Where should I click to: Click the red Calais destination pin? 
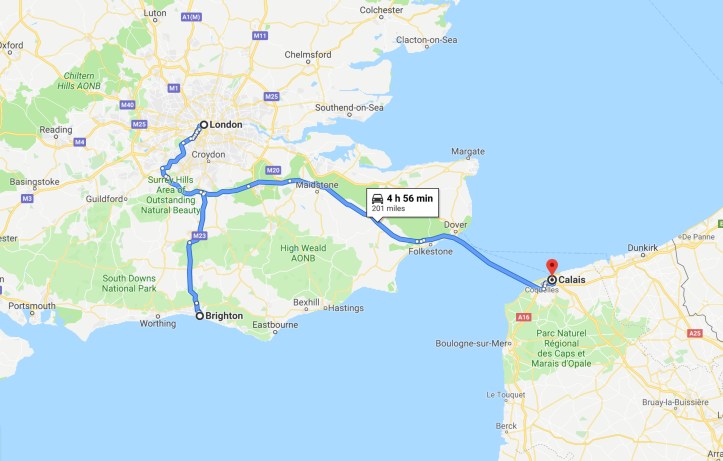552,267
